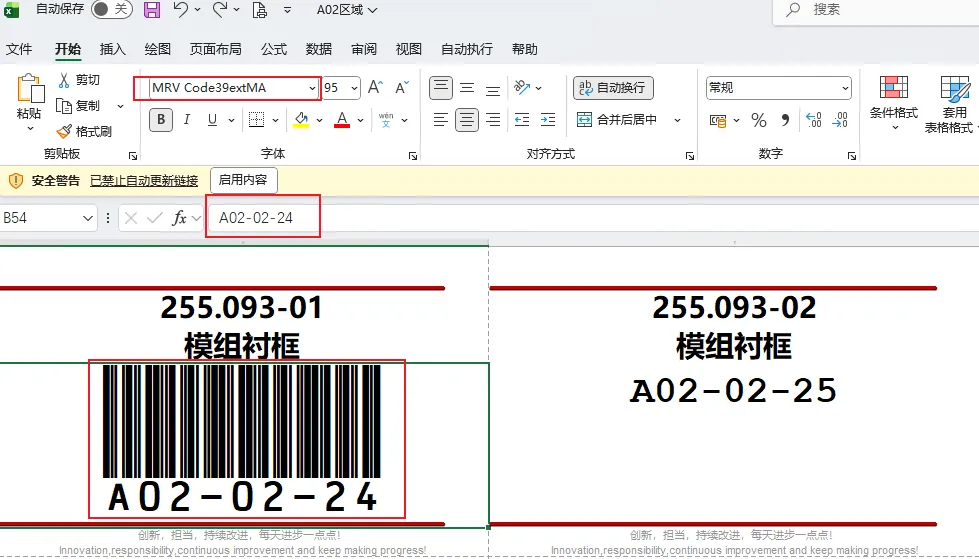The image size is (979, 559).
Task: Toggle Italic formatting
Action: coord(187,120)
